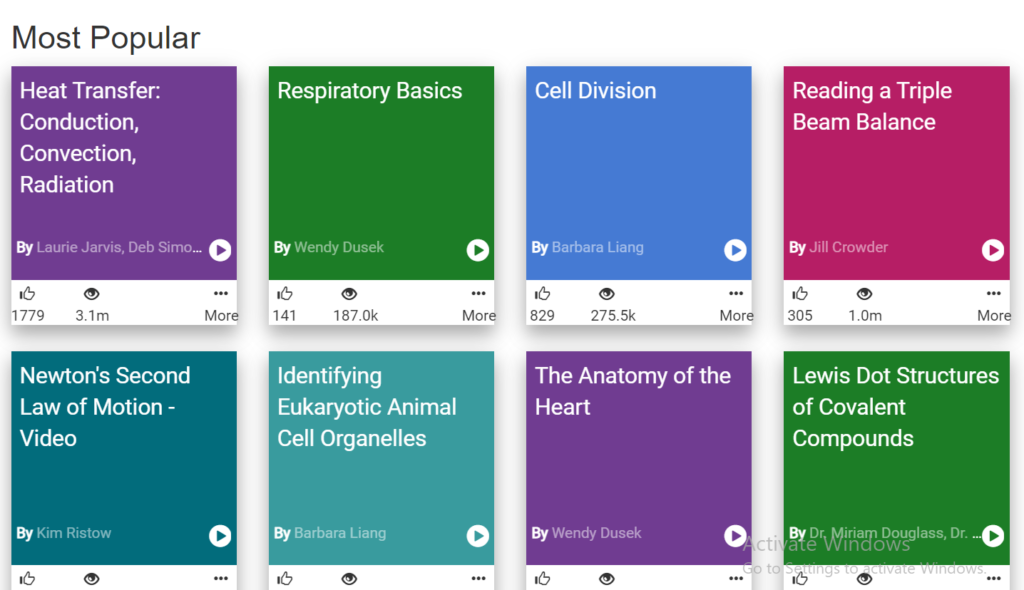The image size is (1024, 590).
Task: Open author Wendy Dusek on Respiratory Basics
Action: pos(338,248)
